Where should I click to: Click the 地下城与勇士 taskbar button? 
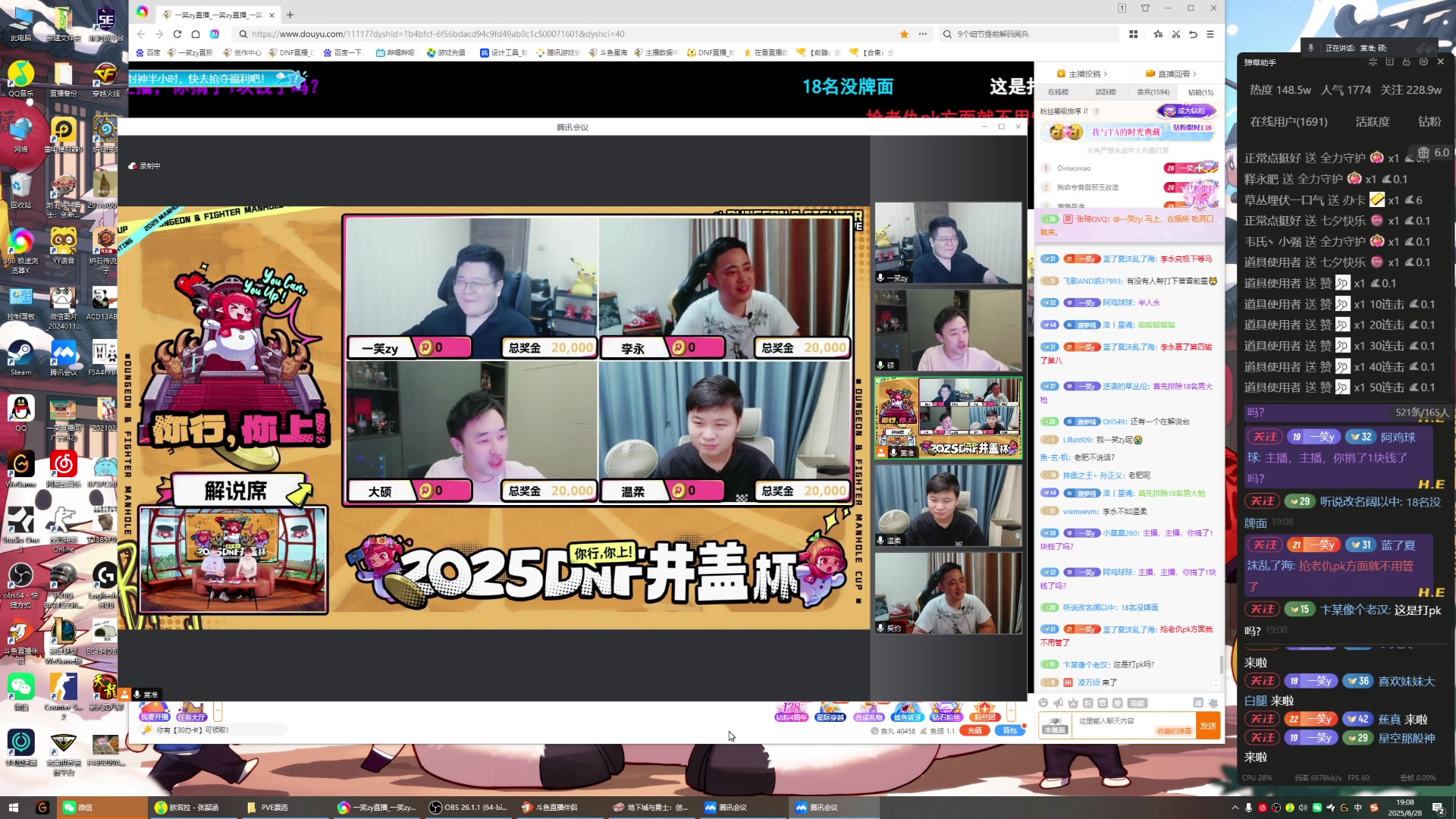pyautogui.click(x=651, y=807)
